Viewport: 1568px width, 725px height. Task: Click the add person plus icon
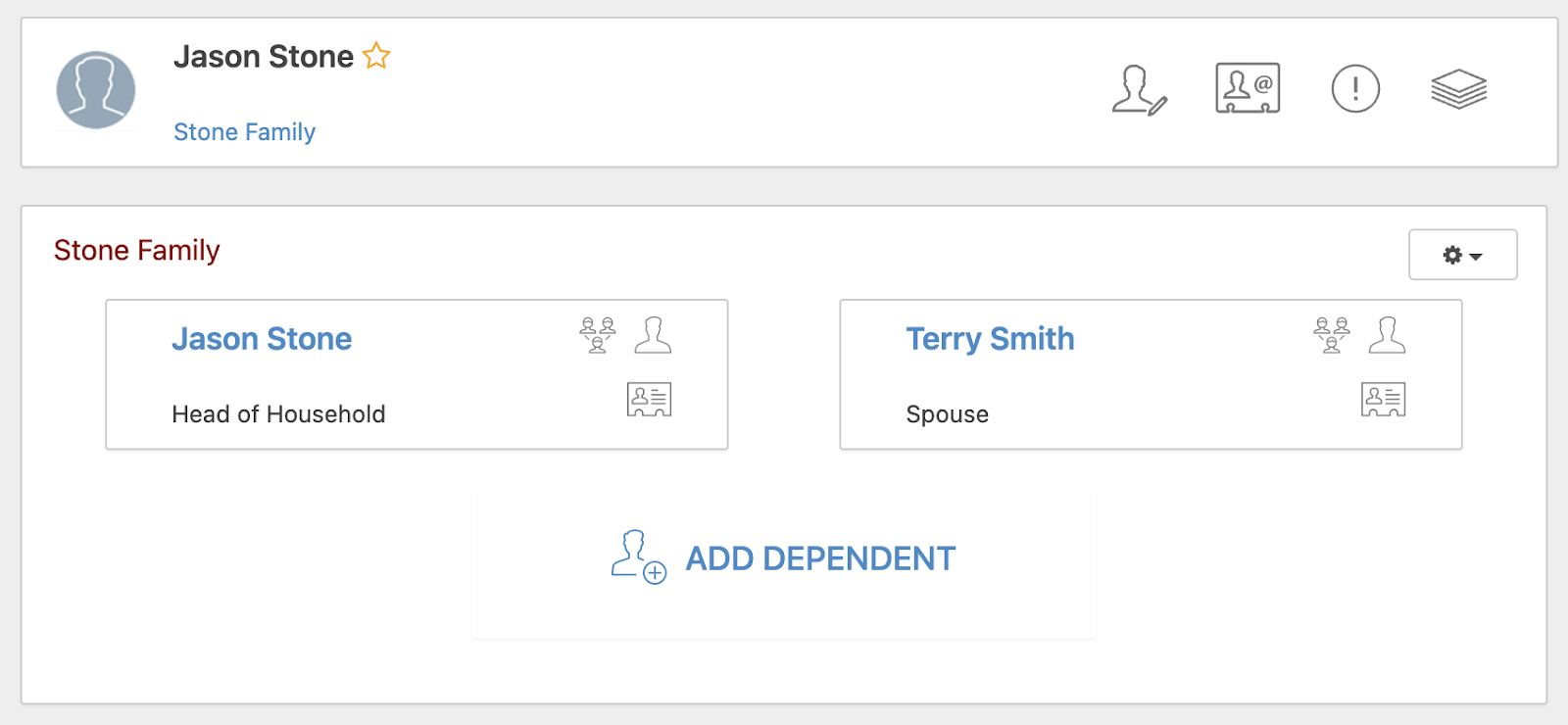638,557
